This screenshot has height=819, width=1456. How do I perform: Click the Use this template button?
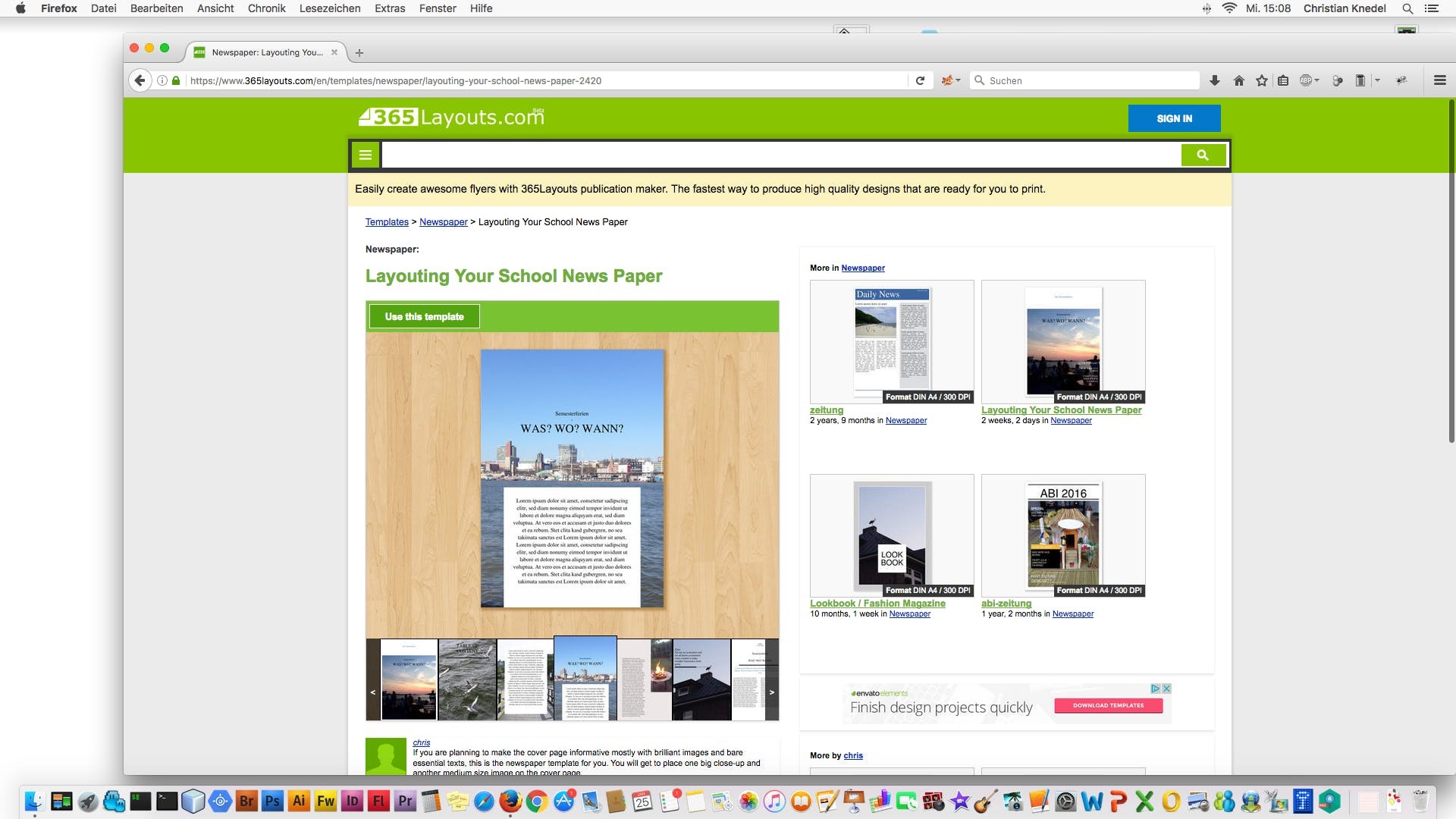click(425, 316)
